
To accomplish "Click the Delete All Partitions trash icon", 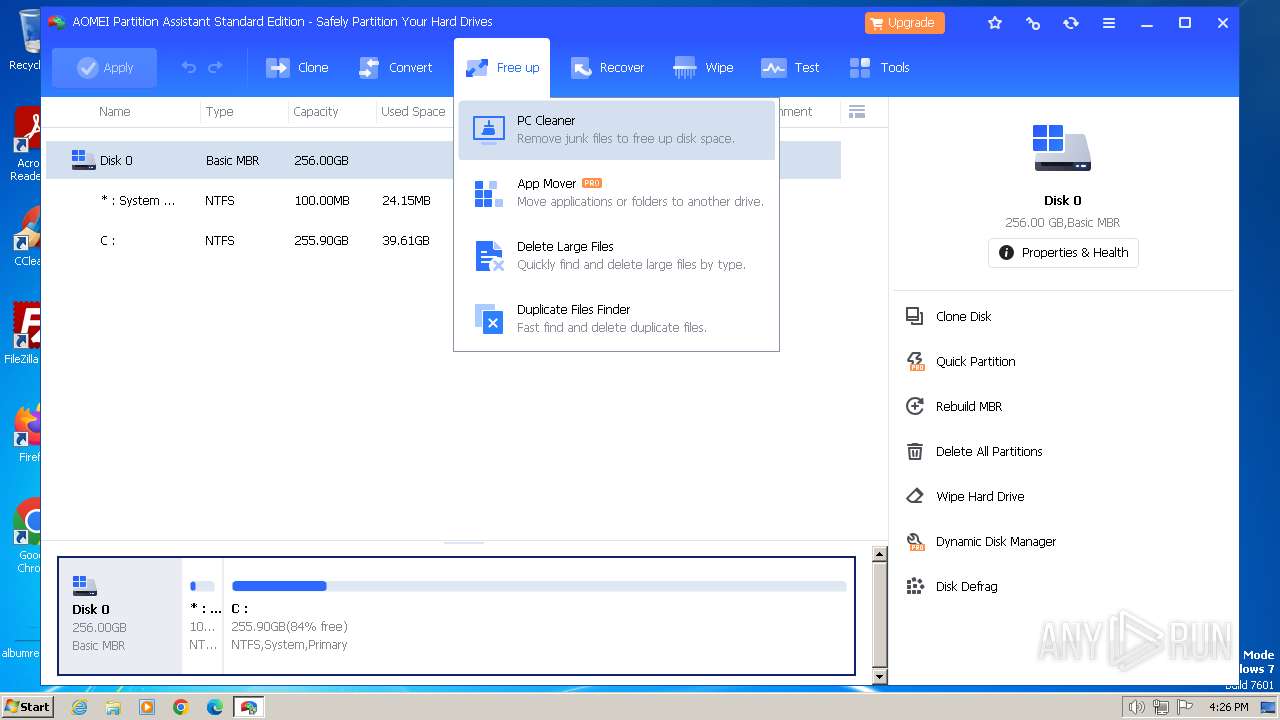I will 914,451.
